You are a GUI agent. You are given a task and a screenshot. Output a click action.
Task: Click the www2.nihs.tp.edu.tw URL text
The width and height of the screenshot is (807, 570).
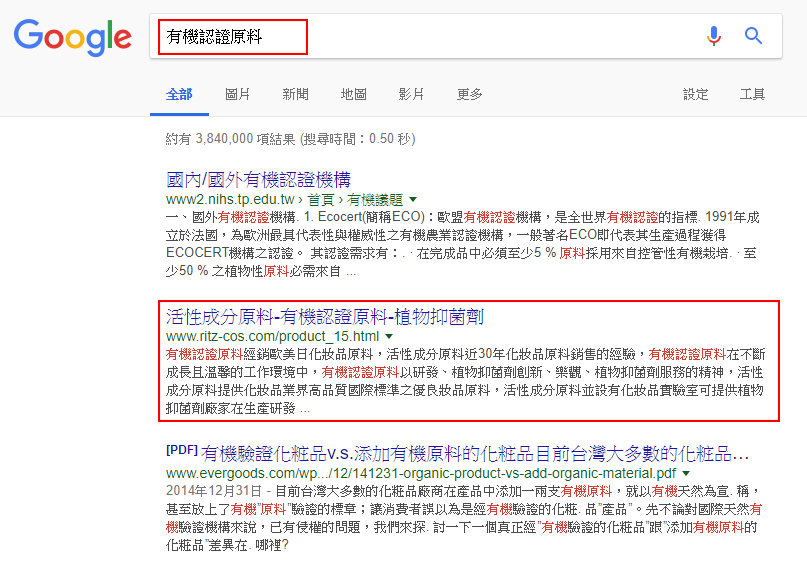pyautogui.click(x=230, y=199)
